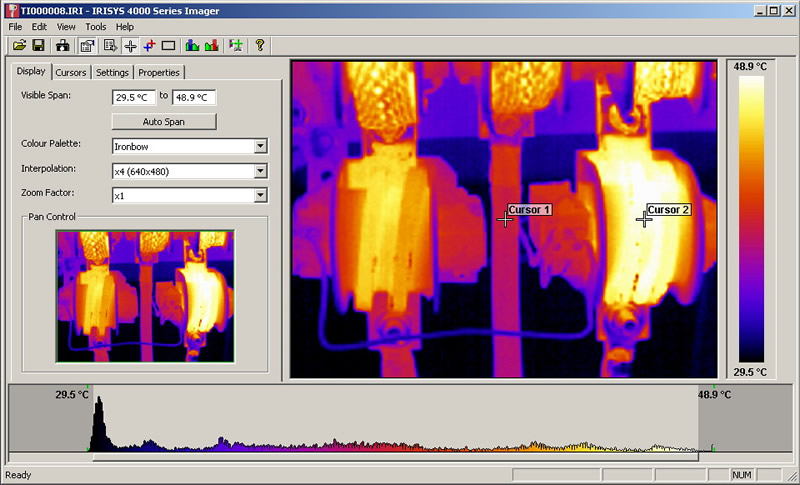Select the red-blue dual cursor tool

(x=149, y=45)
